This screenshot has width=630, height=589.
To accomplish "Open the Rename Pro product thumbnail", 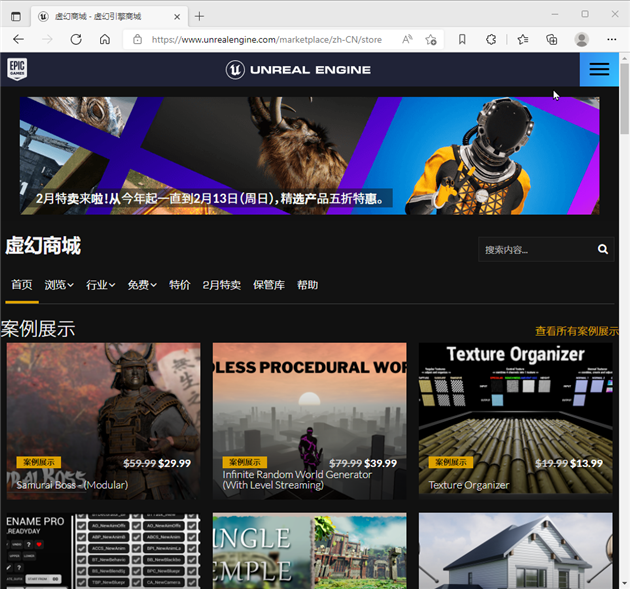I will tap(103, 550).
